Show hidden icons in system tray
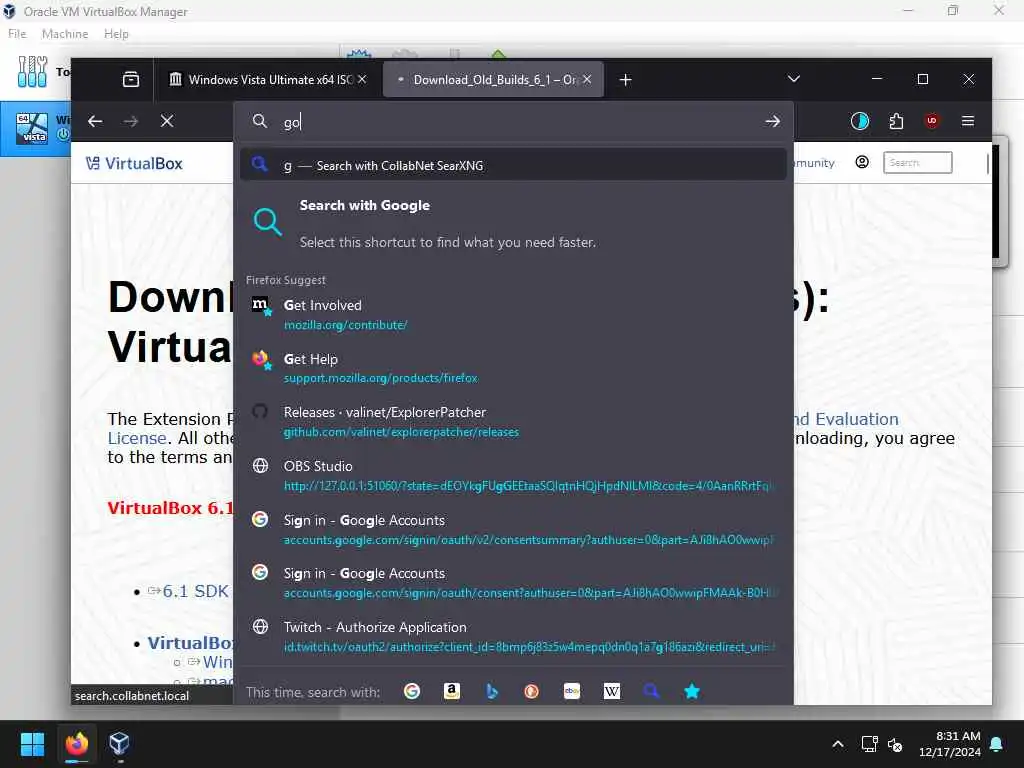This screenshot has width=1024, height=768. tap(838, 744)
